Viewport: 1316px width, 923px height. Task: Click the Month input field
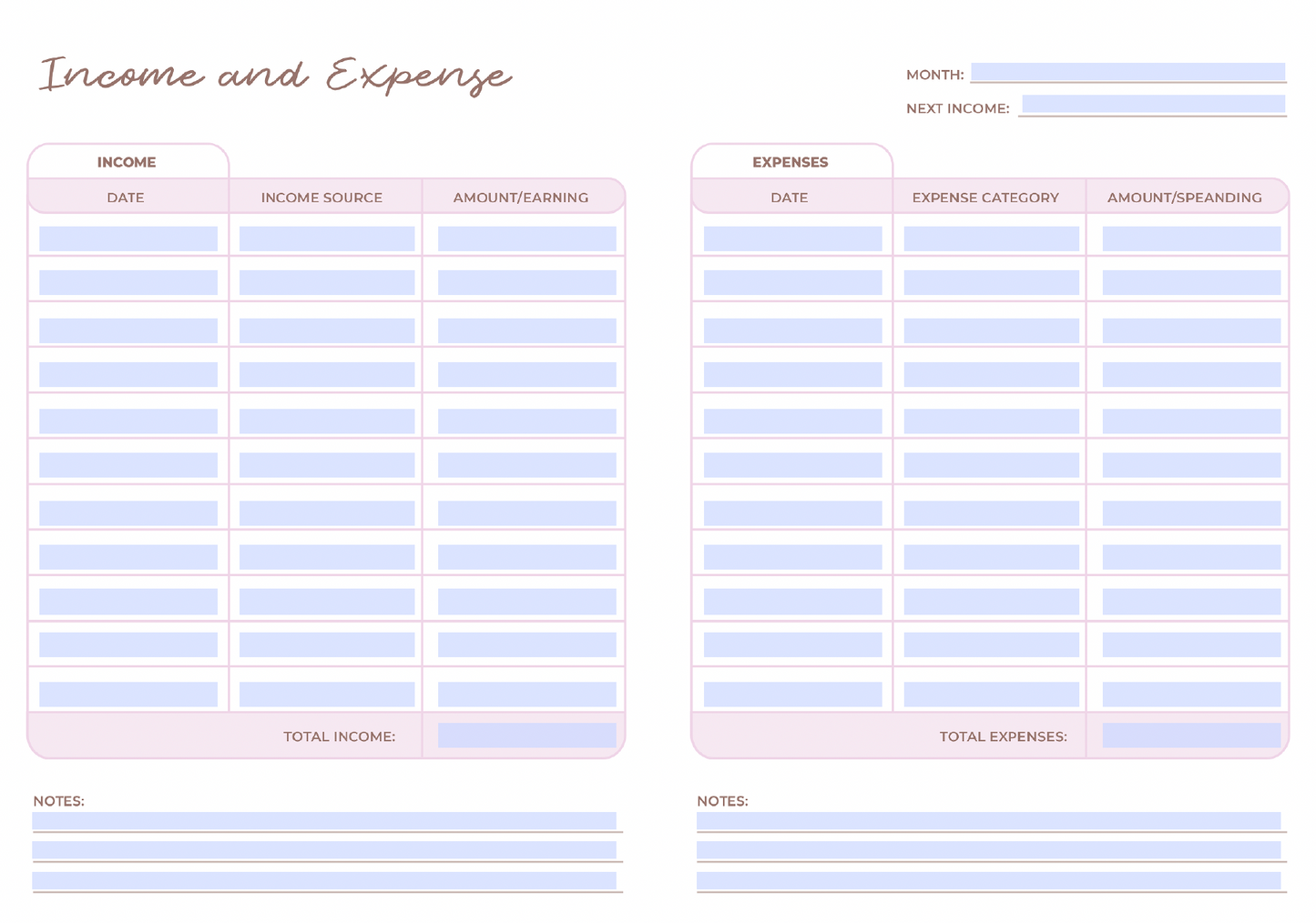pos(1127,72)
